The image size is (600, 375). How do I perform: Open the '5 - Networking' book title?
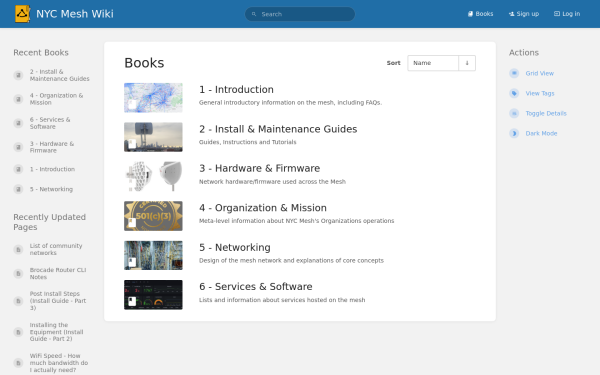(x=235, y=248)
